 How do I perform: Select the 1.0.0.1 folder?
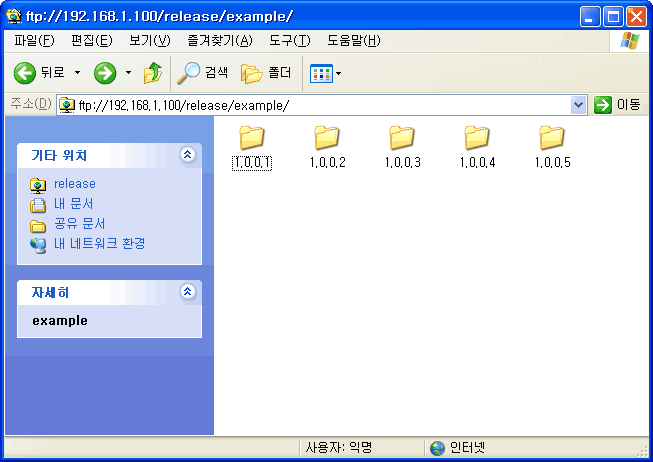pyautogui.click(x=251, y=147)
